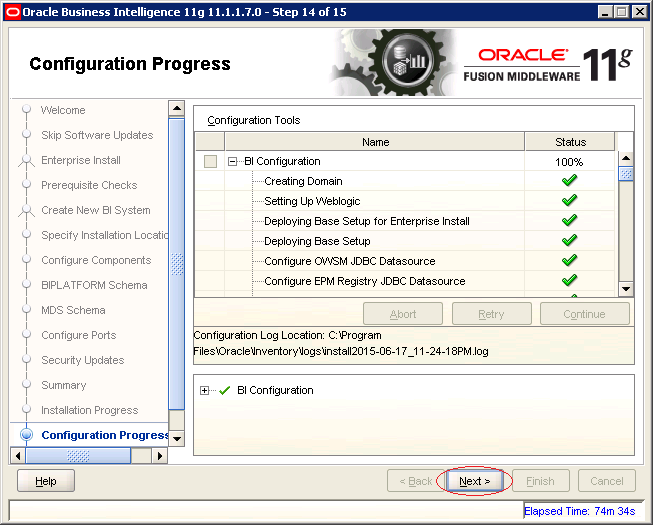Image resolution: width=653 pixels, height=525 pixels.
Task: Select MDS Schema step
Action: click(x=73, y=310)
